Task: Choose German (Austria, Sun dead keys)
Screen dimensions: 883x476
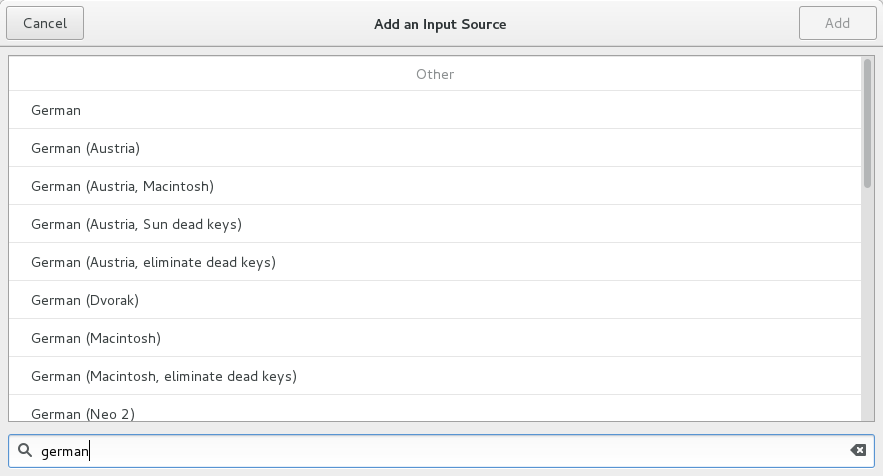Action: click(435, 224)
